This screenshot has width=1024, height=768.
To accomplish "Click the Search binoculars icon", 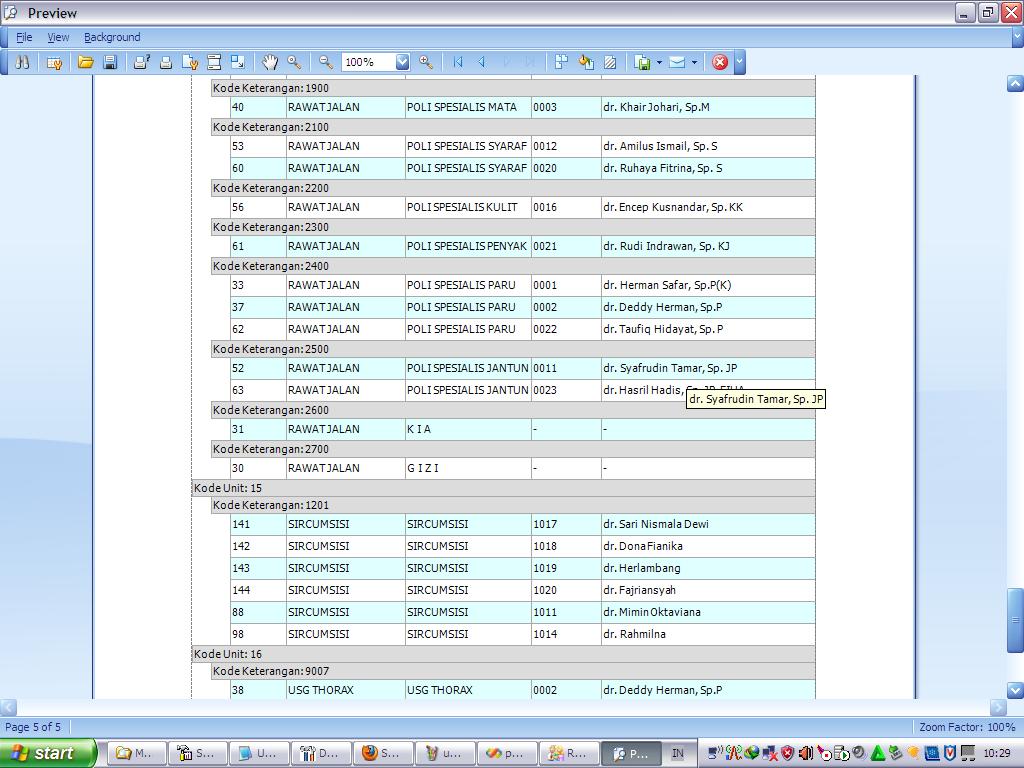I will (x=21, y=62).
